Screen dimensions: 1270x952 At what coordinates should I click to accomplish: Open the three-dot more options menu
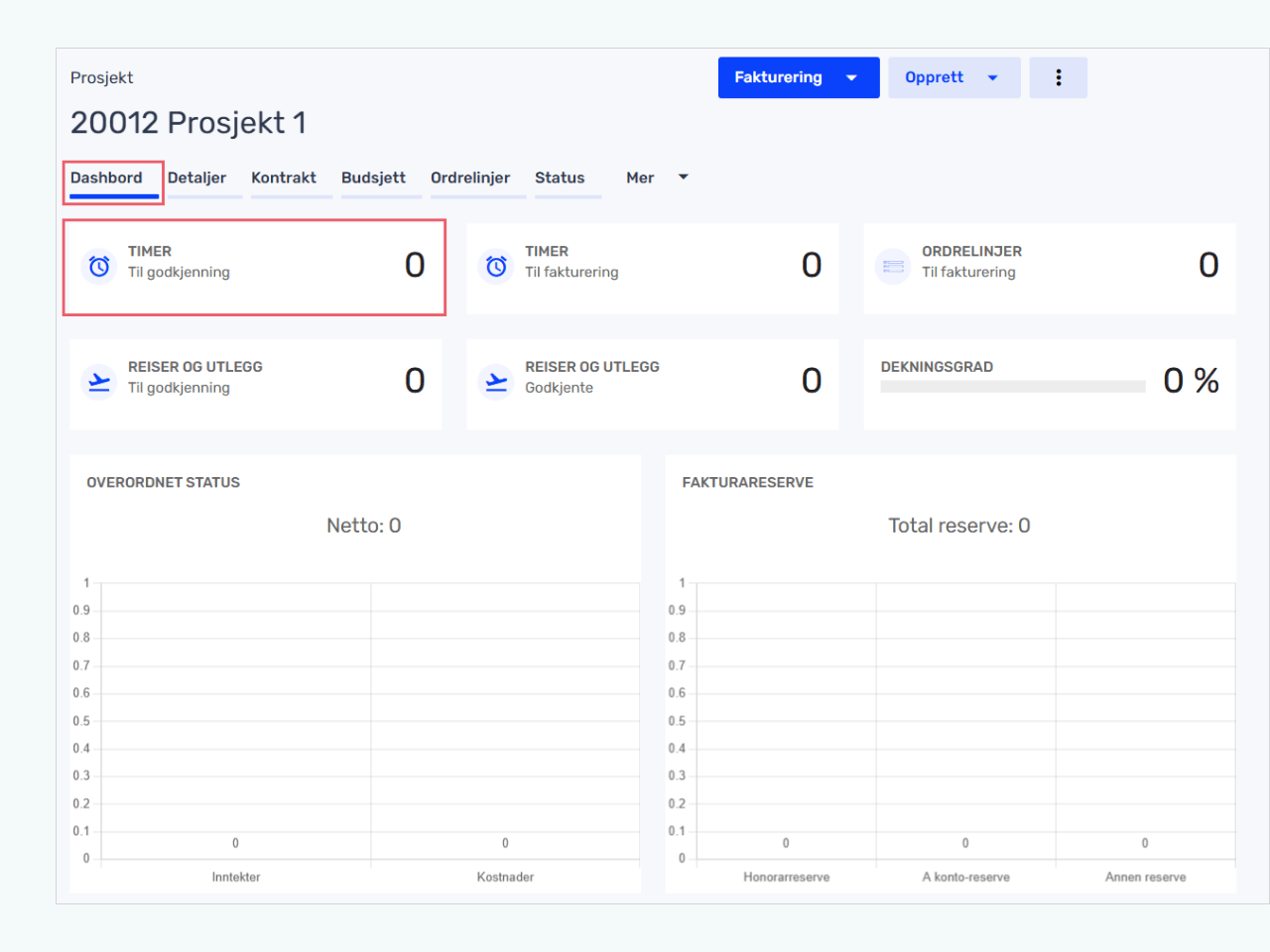[x=1059, y=77]
